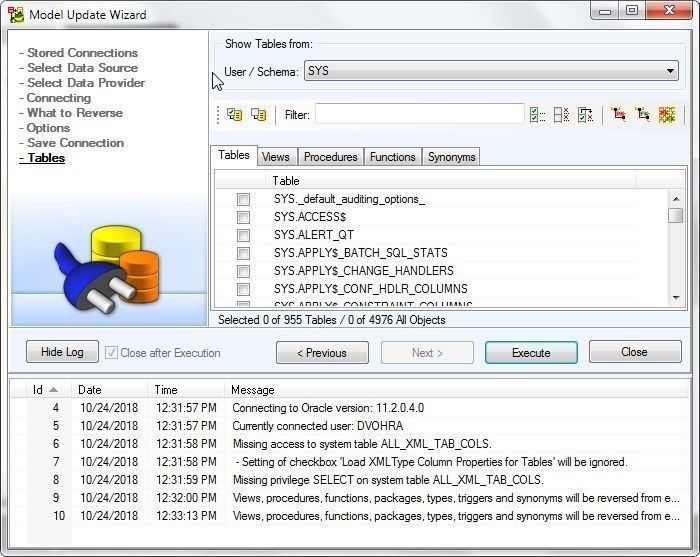Click the uncheck-all filtered items icon
700x557 pixels.
(x=561, y=115)
